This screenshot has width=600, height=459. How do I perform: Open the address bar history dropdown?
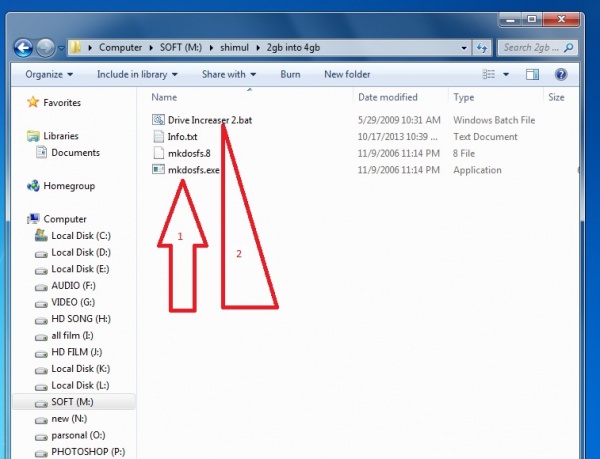pos(464,48)
